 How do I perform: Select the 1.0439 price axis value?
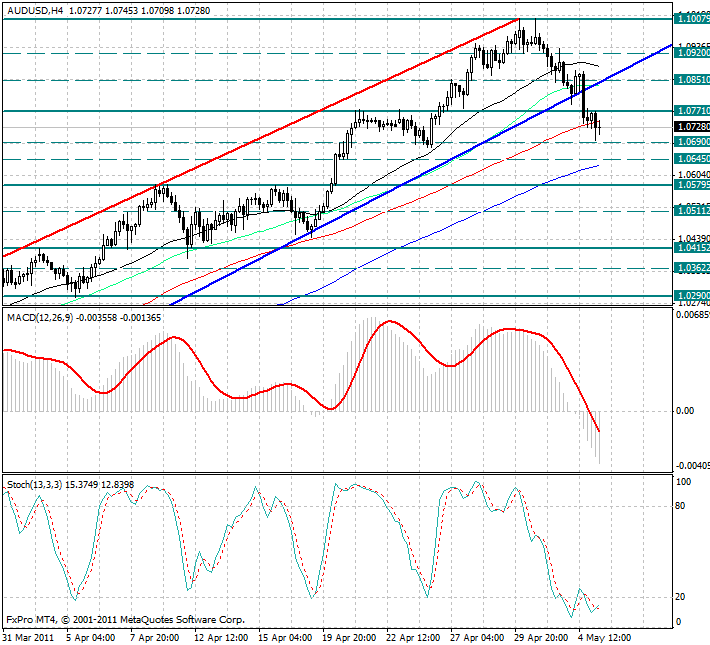(693, 238)
